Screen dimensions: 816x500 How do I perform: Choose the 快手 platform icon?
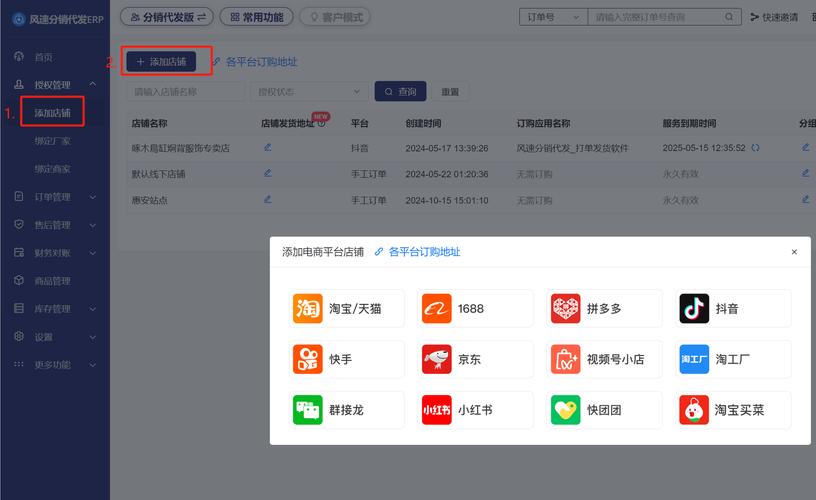[308, 359]
